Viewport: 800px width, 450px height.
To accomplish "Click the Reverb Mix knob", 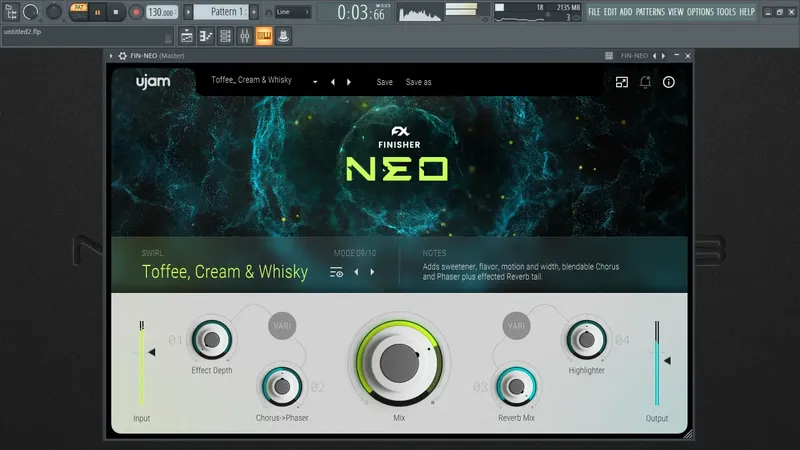I will pos(516,386).
